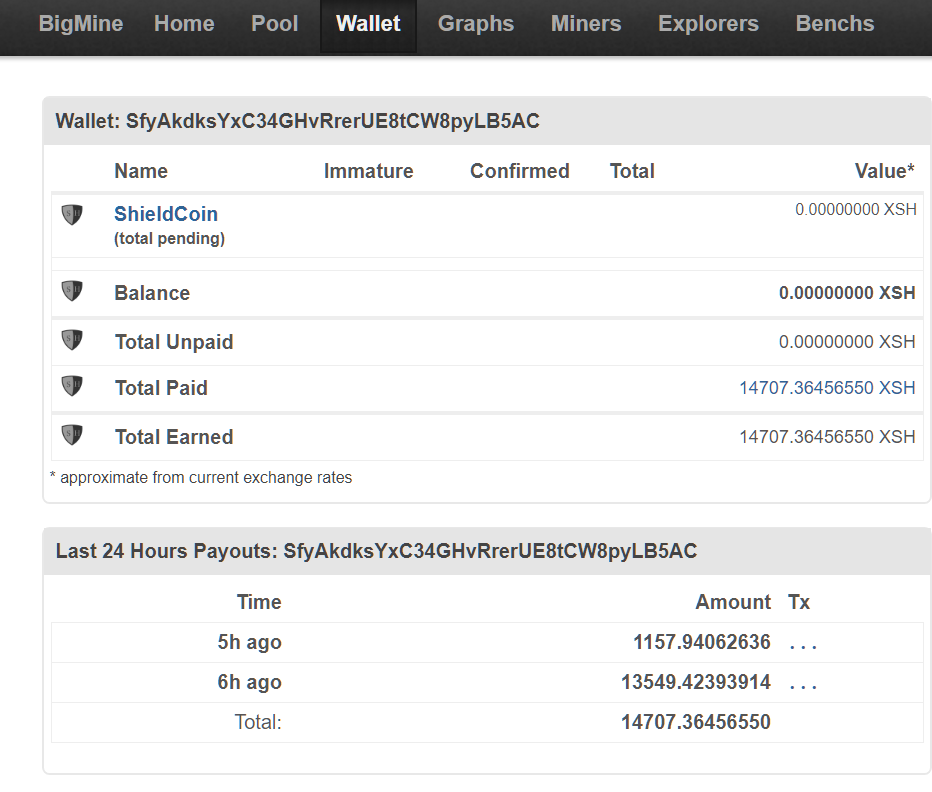This screenshot has height=792, width=932.
Task: Click the 13549.42393914 payout amount
Action: click(696, 682)
